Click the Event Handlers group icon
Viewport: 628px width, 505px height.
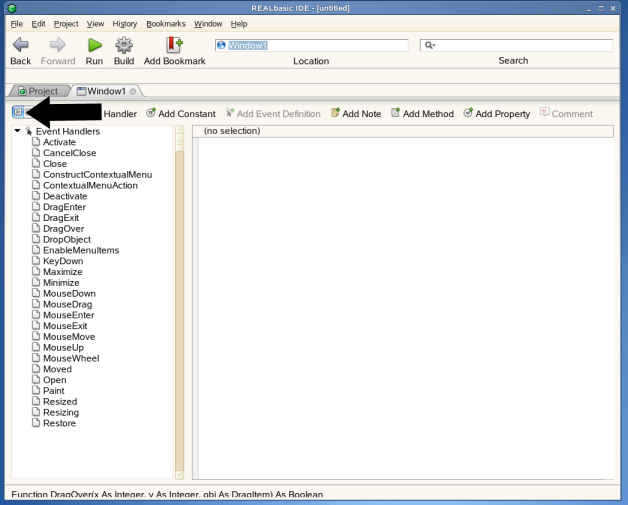(29, 131)
